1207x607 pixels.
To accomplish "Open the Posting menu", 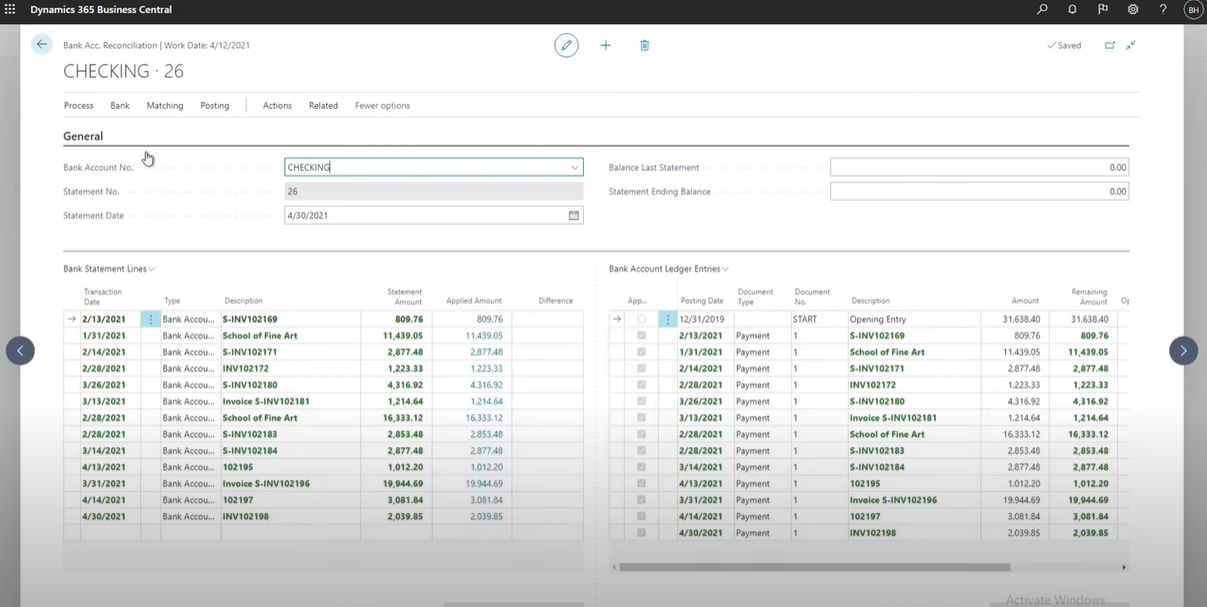I will 214,105.
